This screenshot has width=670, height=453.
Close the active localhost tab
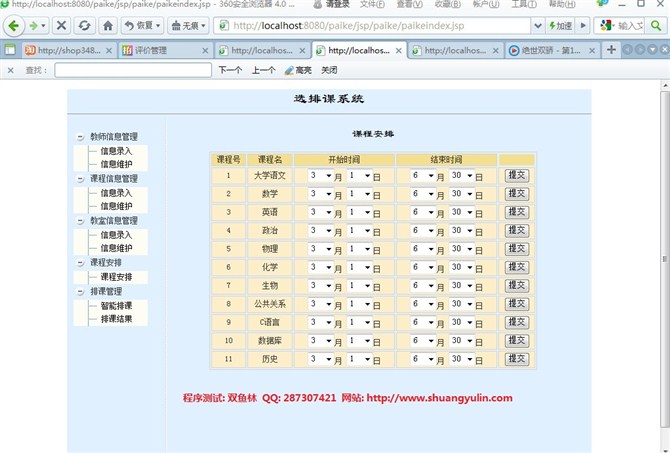coord(398,50)
